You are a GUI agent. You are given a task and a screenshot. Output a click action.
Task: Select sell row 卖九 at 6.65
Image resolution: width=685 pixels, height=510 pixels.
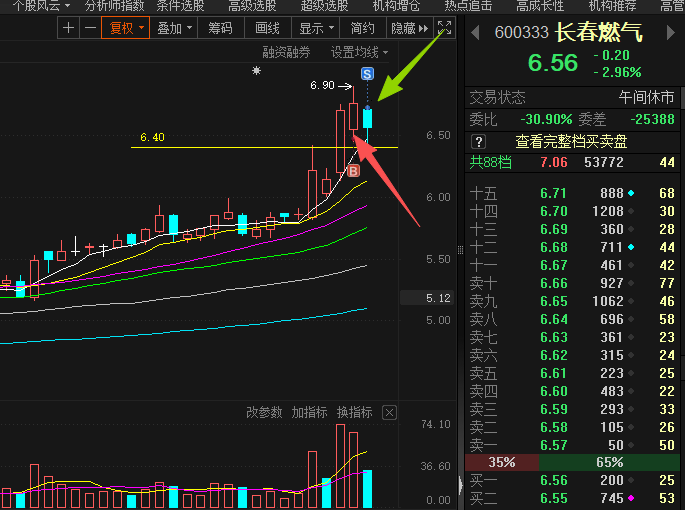click(572, 301)
